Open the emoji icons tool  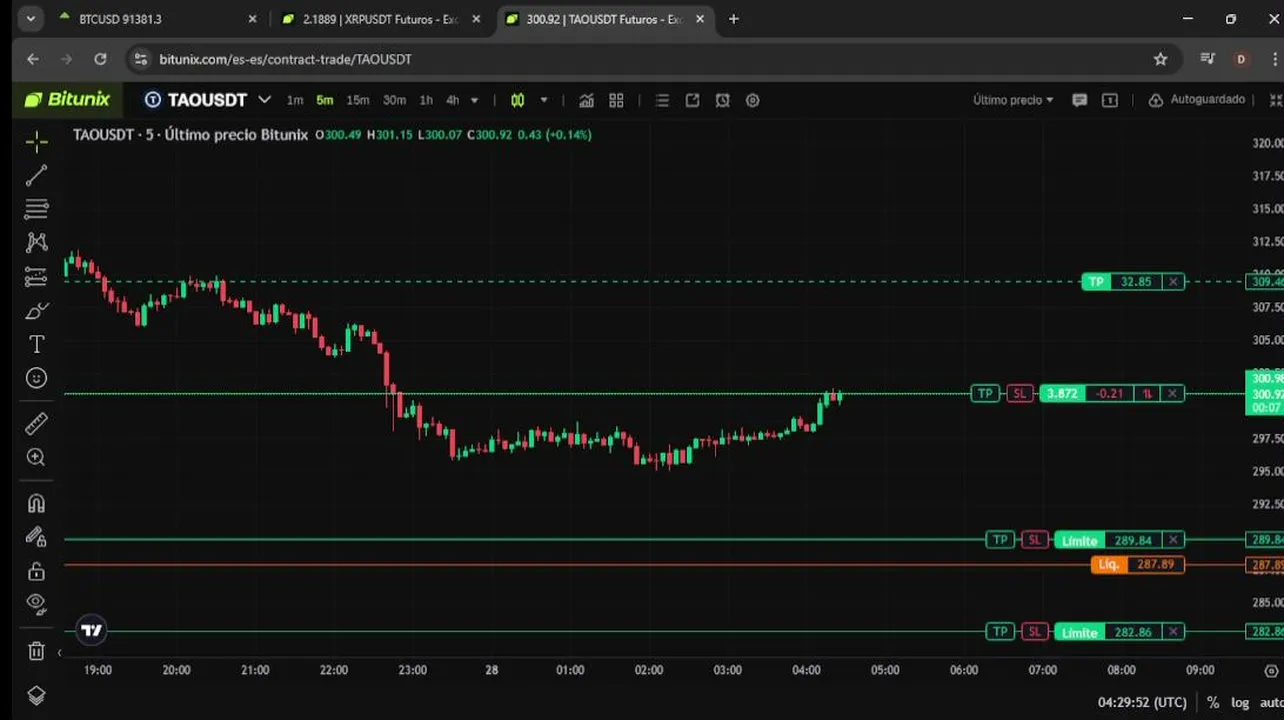(x=37, y=378)
